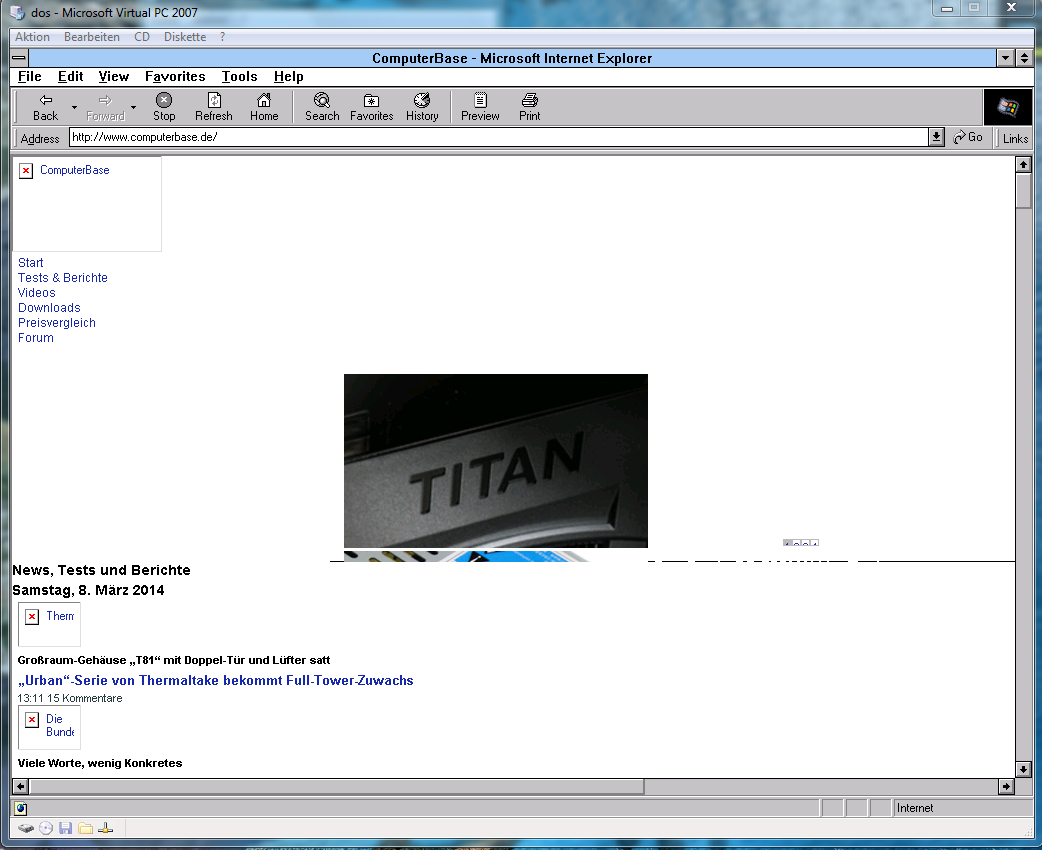
Task: Open the Help menu
Action: coord(288,76)
